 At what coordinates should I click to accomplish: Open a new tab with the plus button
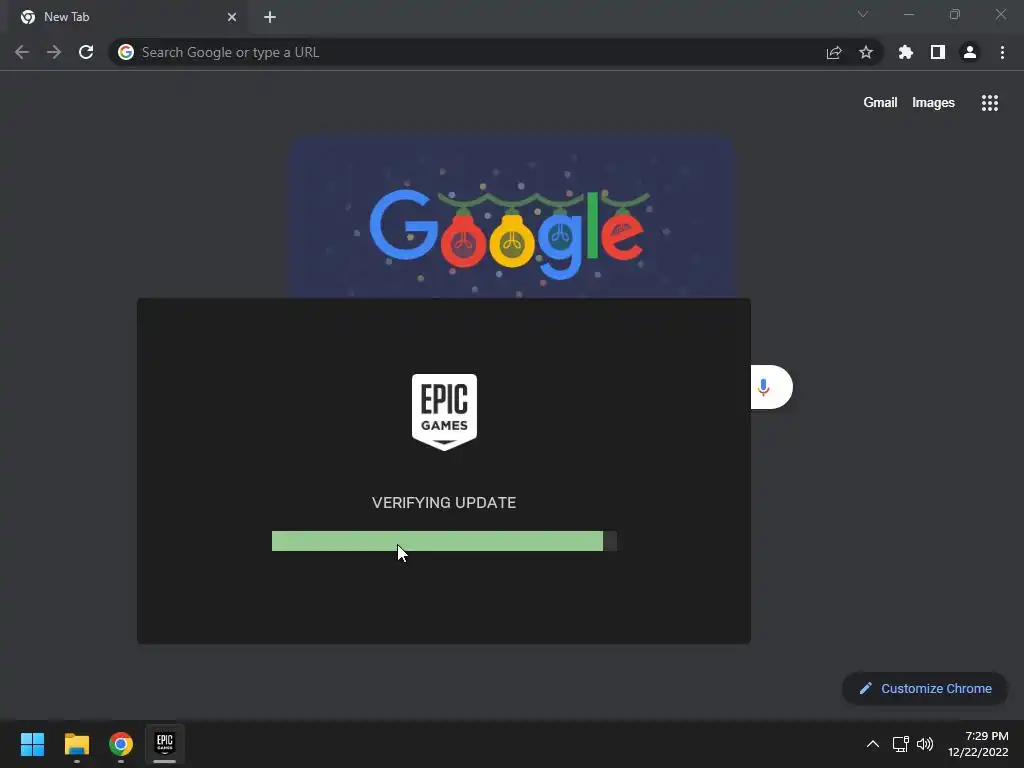(x=270, y=17)
